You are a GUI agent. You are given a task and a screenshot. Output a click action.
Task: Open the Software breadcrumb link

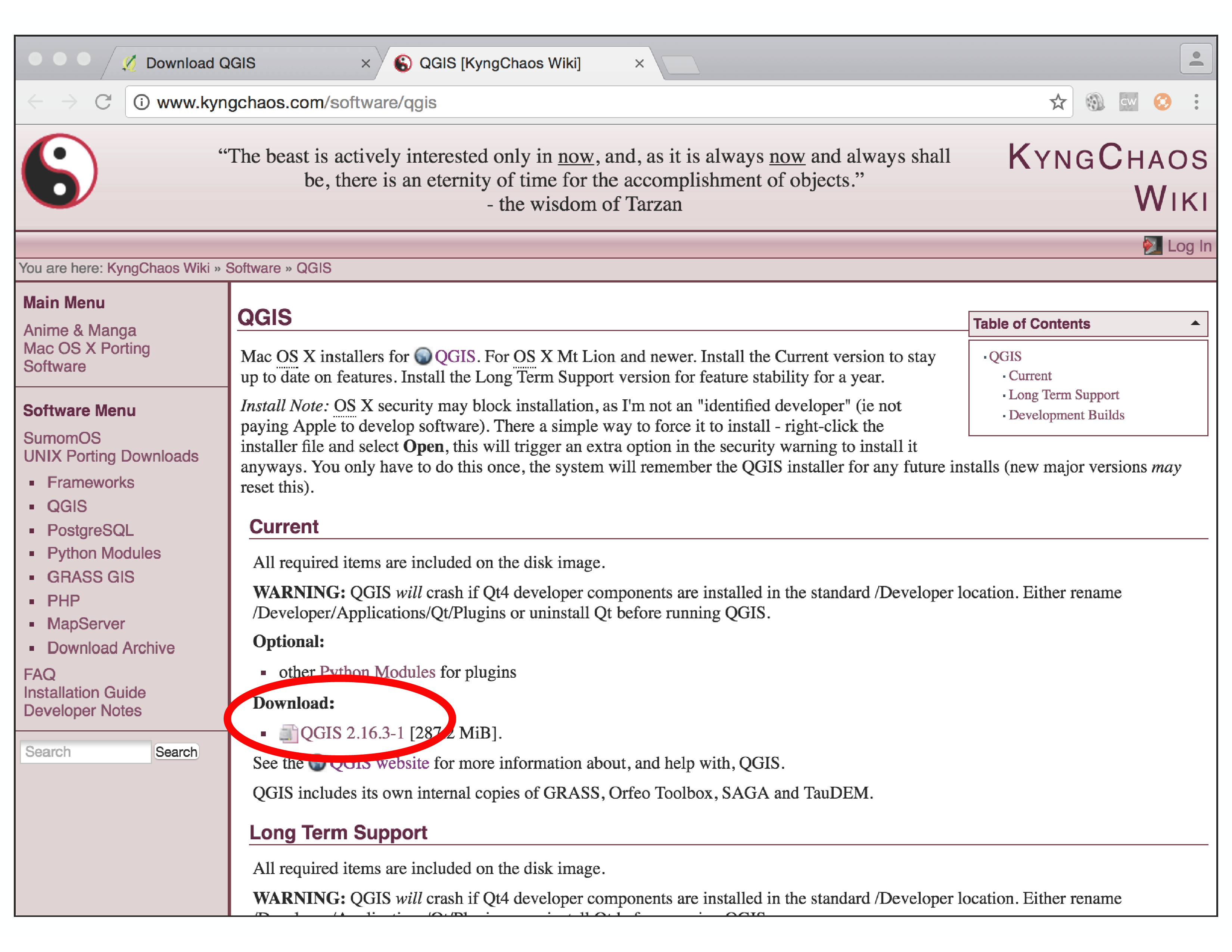coord(253,268)
